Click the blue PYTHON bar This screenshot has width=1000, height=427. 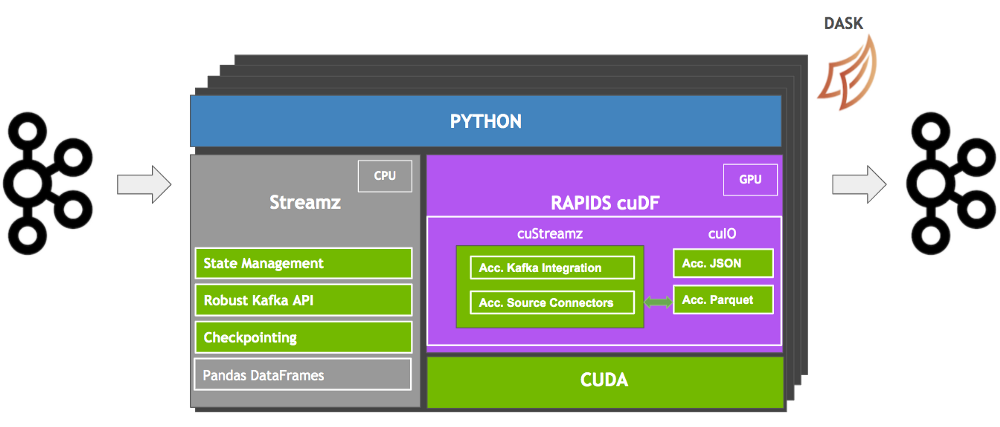(486, 122)
